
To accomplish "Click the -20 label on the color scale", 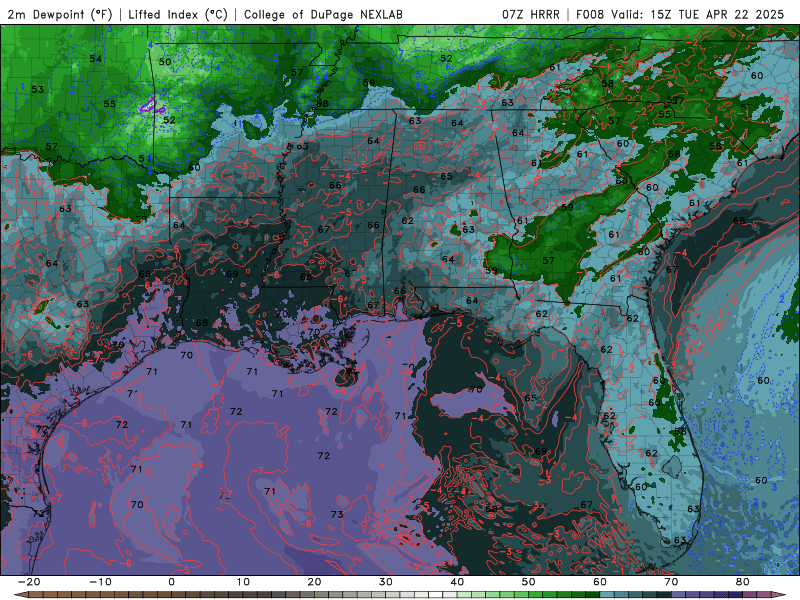I will [x=29, y=582].
